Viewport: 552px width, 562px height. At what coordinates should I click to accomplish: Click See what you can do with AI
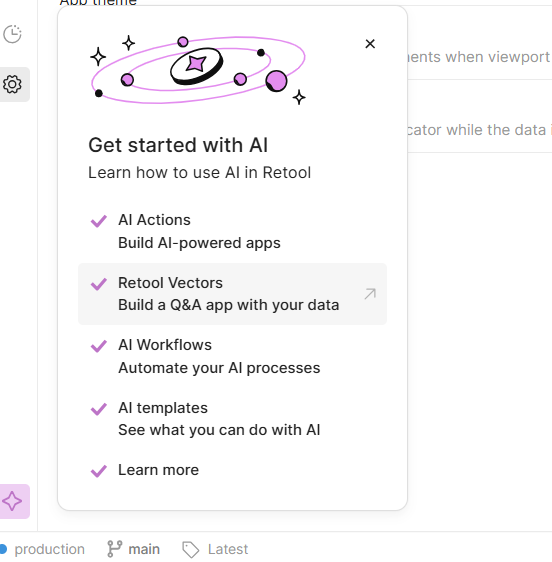pos(219,430)
